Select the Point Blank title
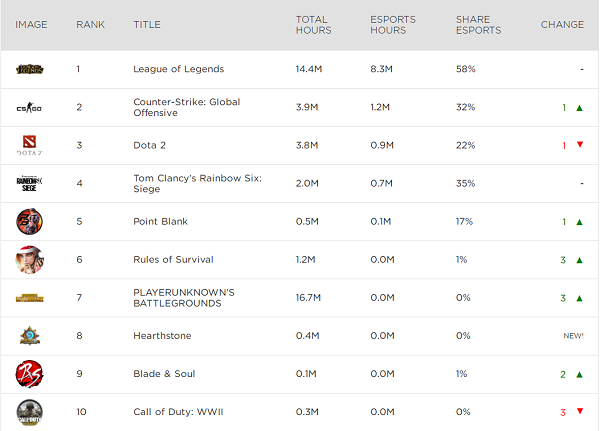The image size is (600, 431). click(160, 221)
